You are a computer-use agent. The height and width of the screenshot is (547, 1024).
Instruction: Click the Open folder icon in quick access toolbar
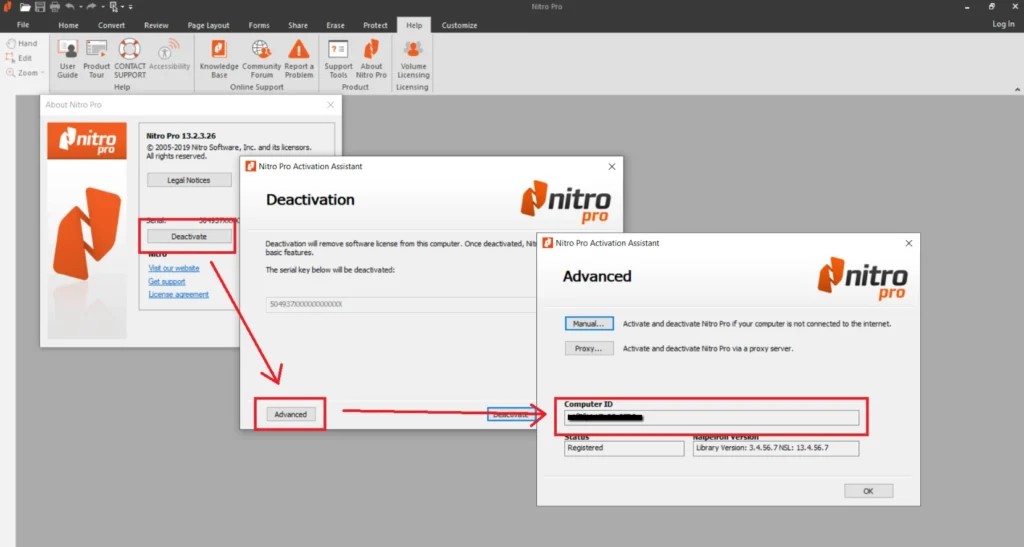[25, 7]
